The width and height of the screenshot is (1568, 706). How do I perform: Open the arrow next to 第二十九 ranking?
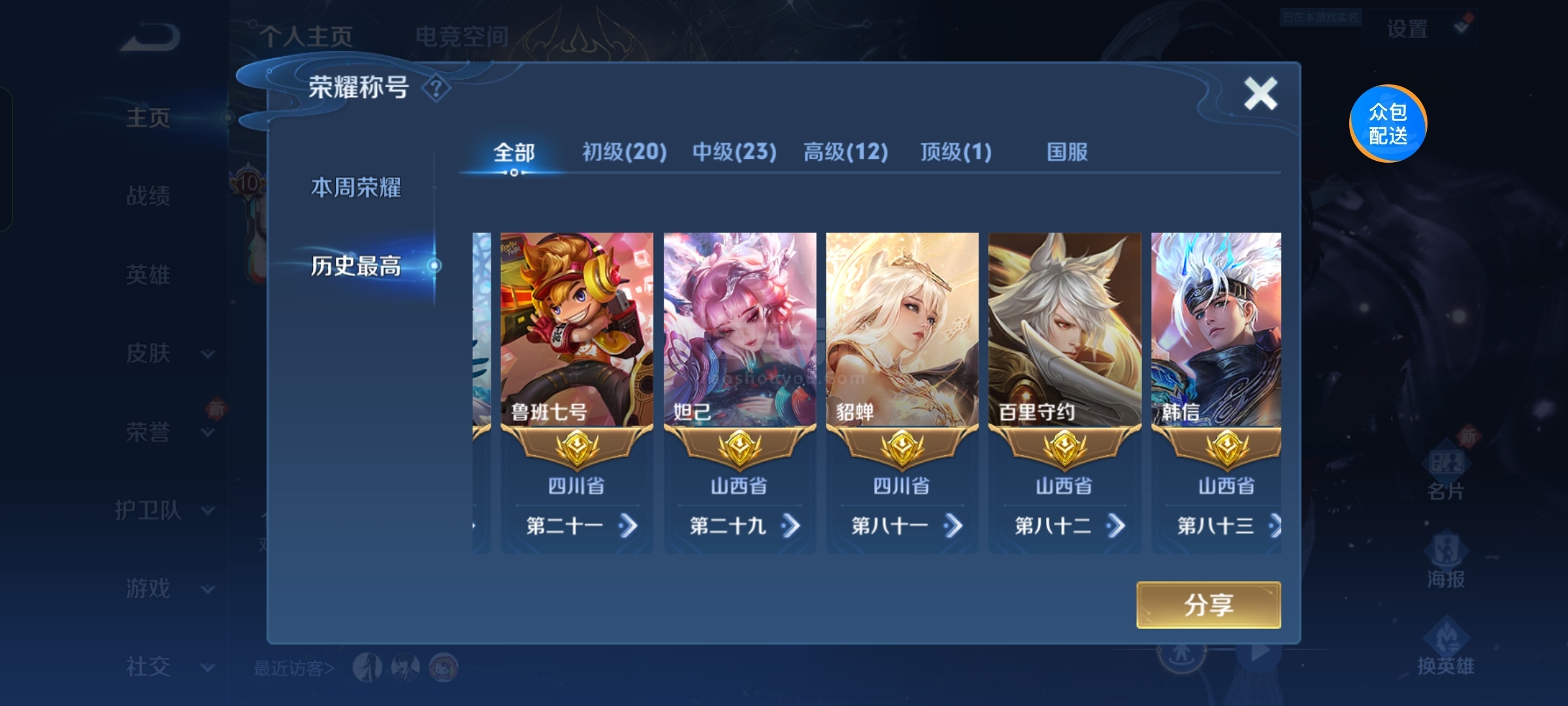pos(791,525)
